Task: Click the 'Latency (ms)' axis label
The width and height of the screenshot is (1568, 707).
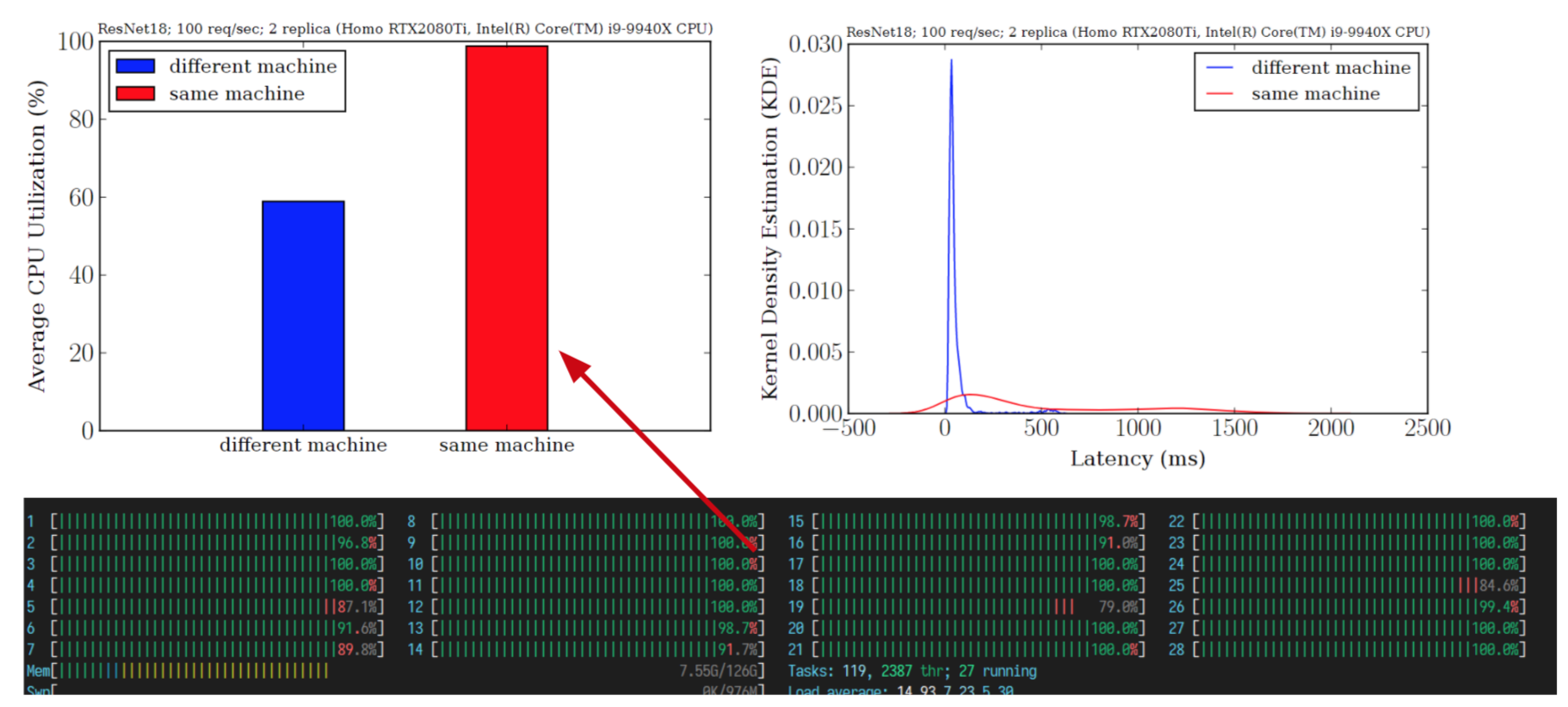Action: tap(1138, 458)
